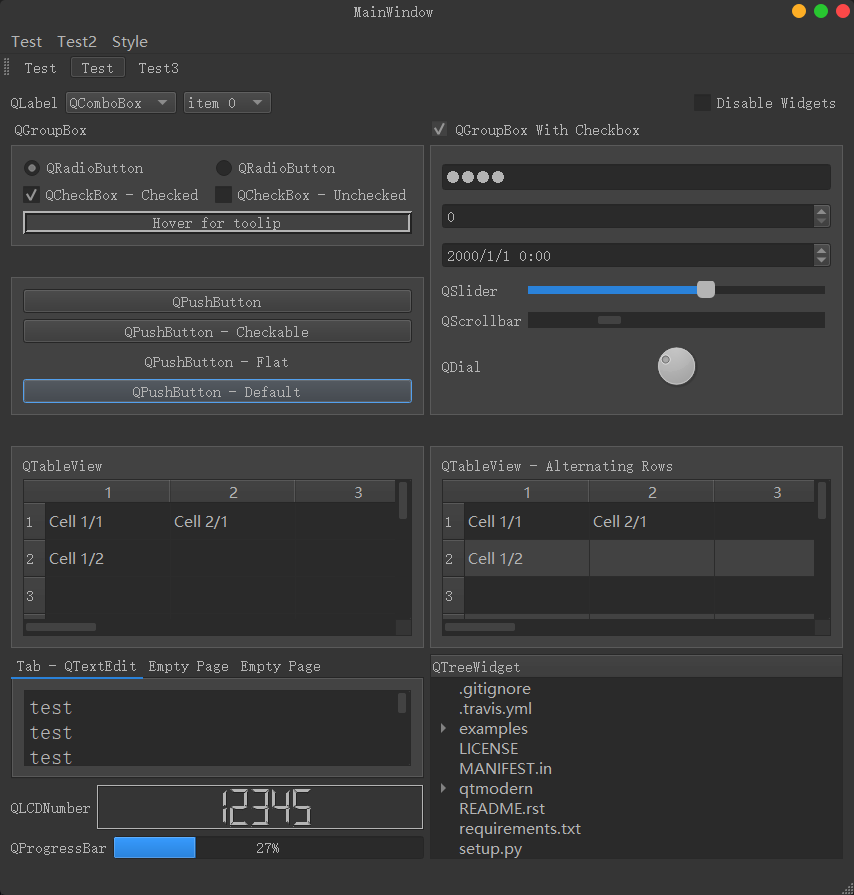Image resolution: width=854 pixels, height=895 pixels.
Task: Uncheck the QCheckBox - Checked box
Action: click(x=32, y=195)
